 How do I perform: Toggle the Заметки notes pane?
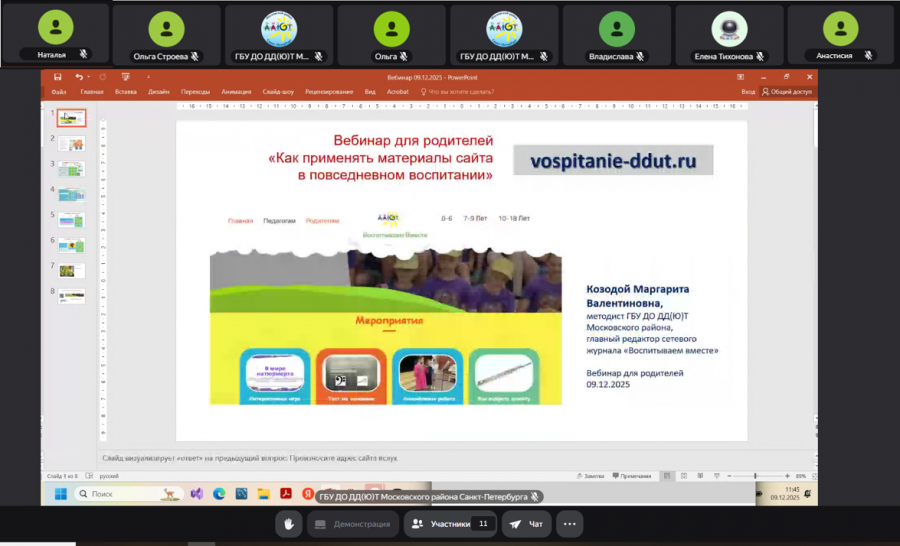point(592,476)
